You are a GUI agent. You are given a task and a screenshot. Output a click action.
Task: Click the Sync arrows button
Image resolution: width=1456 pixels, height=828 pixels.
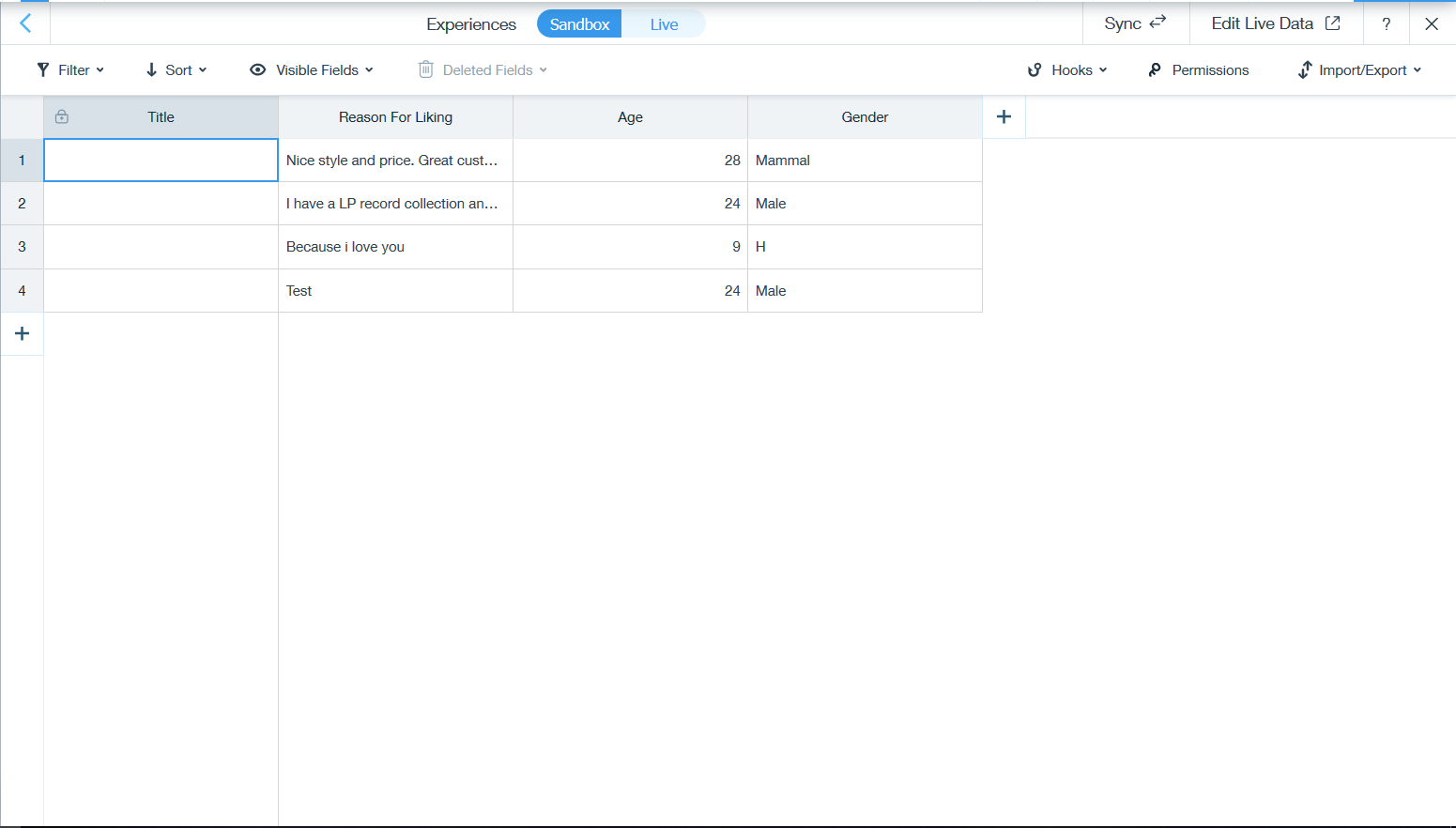click(x=1134, y=23)
